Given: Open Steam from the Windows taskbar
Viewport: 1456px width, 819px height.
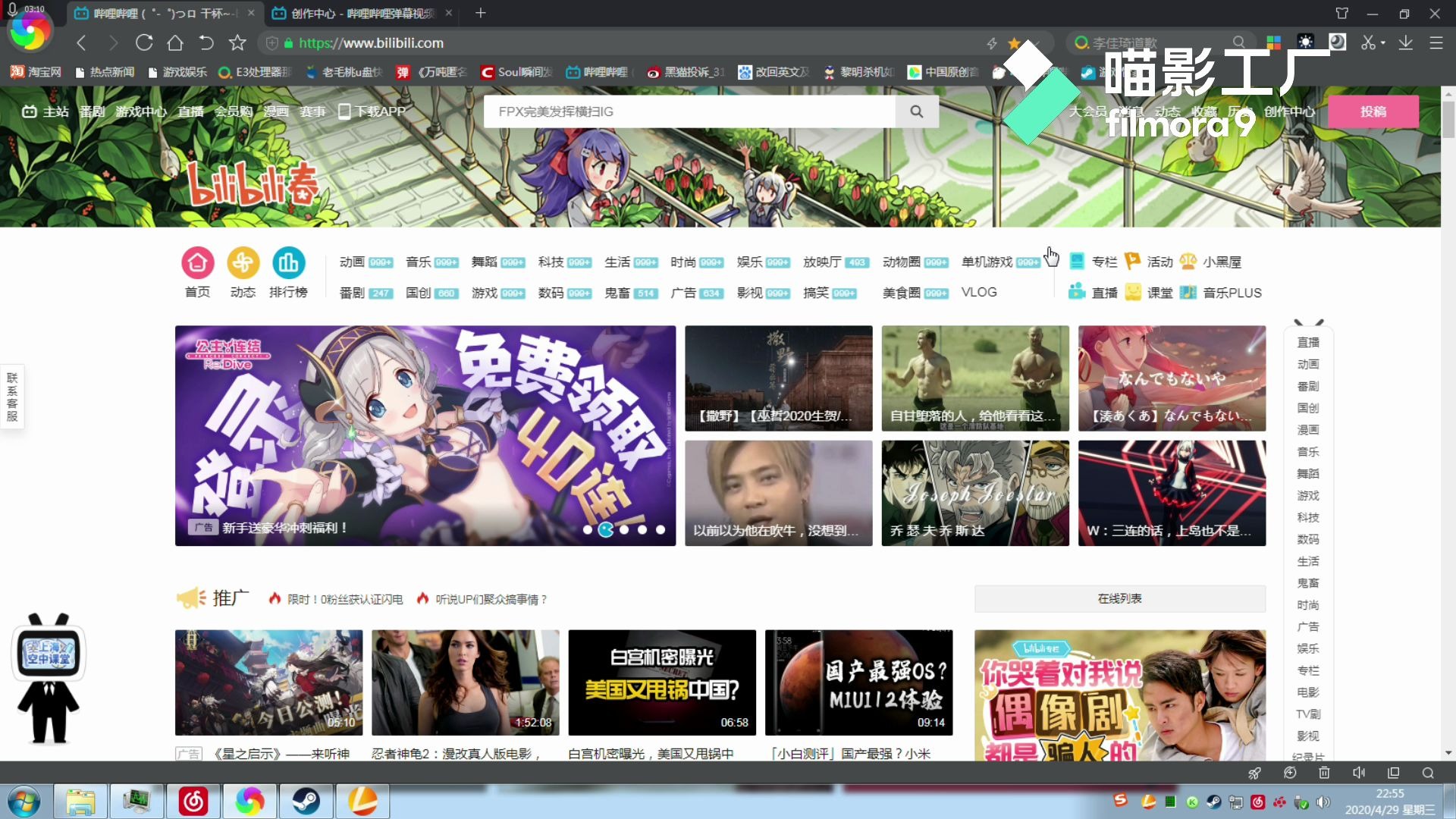Looking at the screenshot, I should 306,801.
